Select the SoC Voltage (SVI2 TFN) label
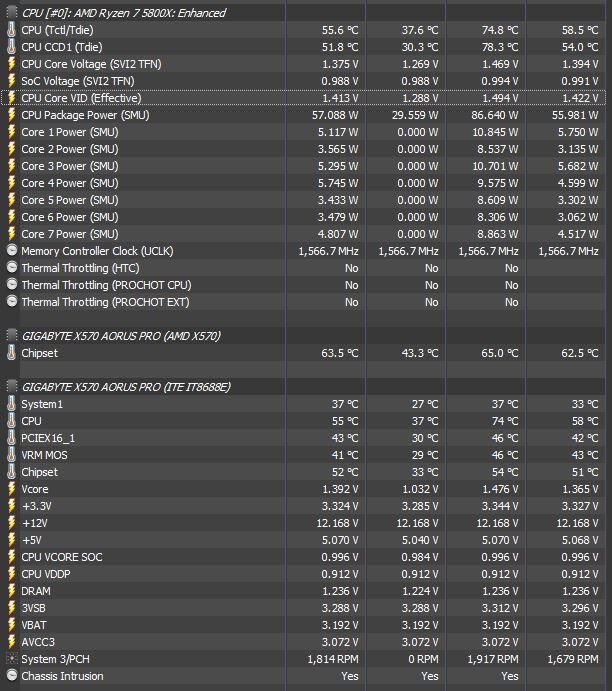 (x=78, y=81)
